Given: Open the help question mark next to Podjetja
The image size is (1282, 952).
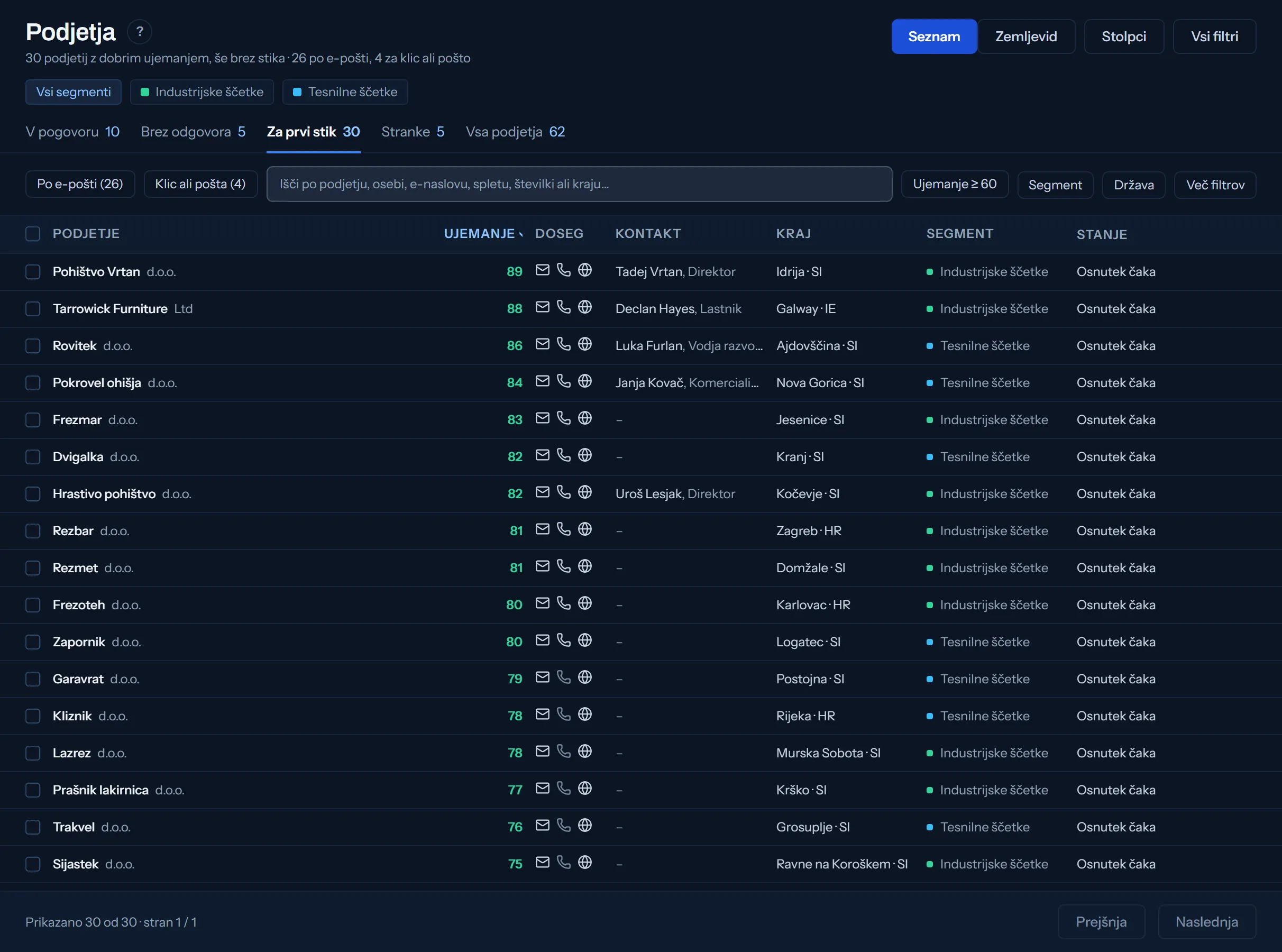Looking at the screenshot, I should 140,32.
